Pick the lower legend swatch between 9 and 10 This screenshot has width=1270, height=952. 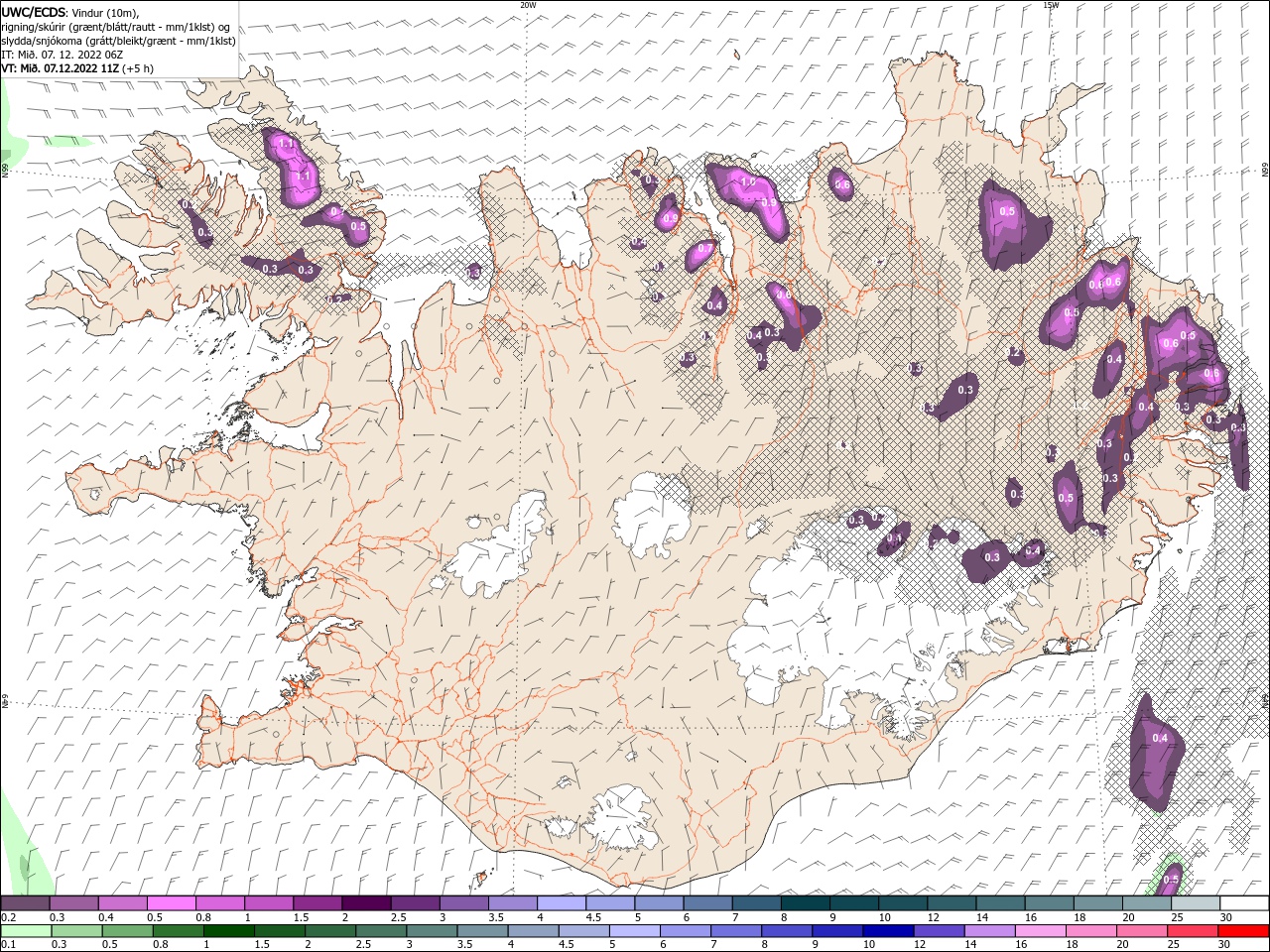pyautogui.click(x=837, y=931)
